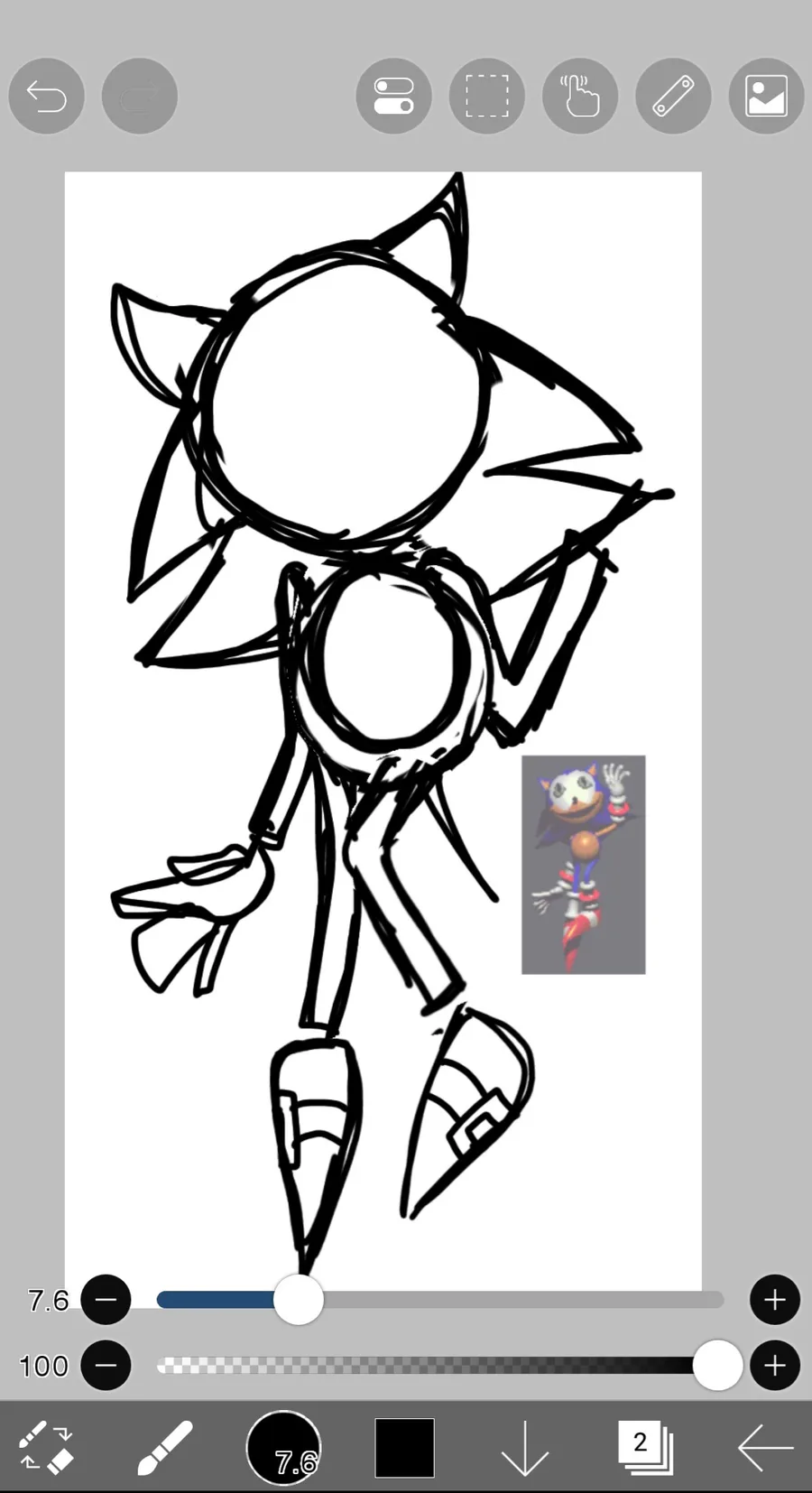Open the Material image tool
812x1493 pixels.
(x=766, y=96)
